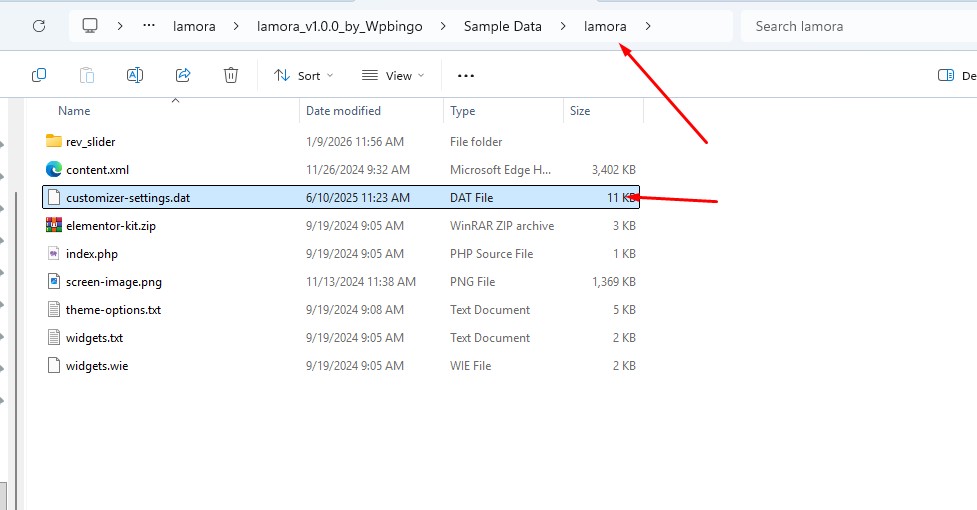The width and height of the screenshot is (977, 510).
Task: Click the Rename icon in toolbar
Action: 135,75
